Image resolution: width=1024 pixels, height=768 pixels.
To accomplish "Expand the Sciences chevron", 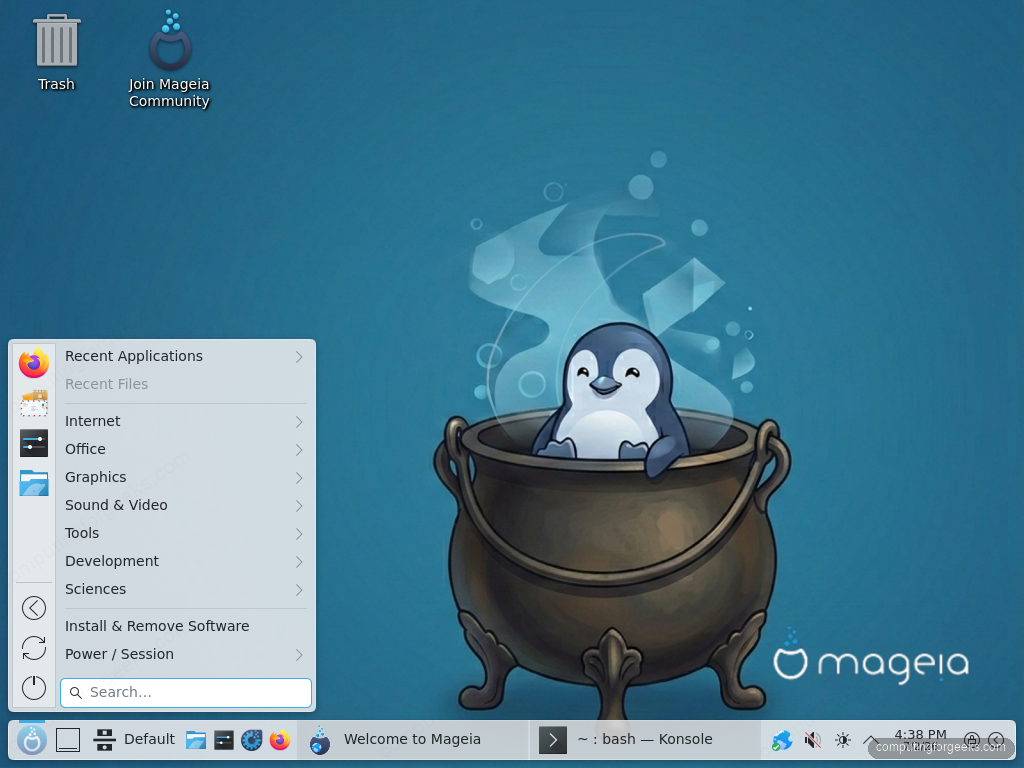I will coord(298,590).
